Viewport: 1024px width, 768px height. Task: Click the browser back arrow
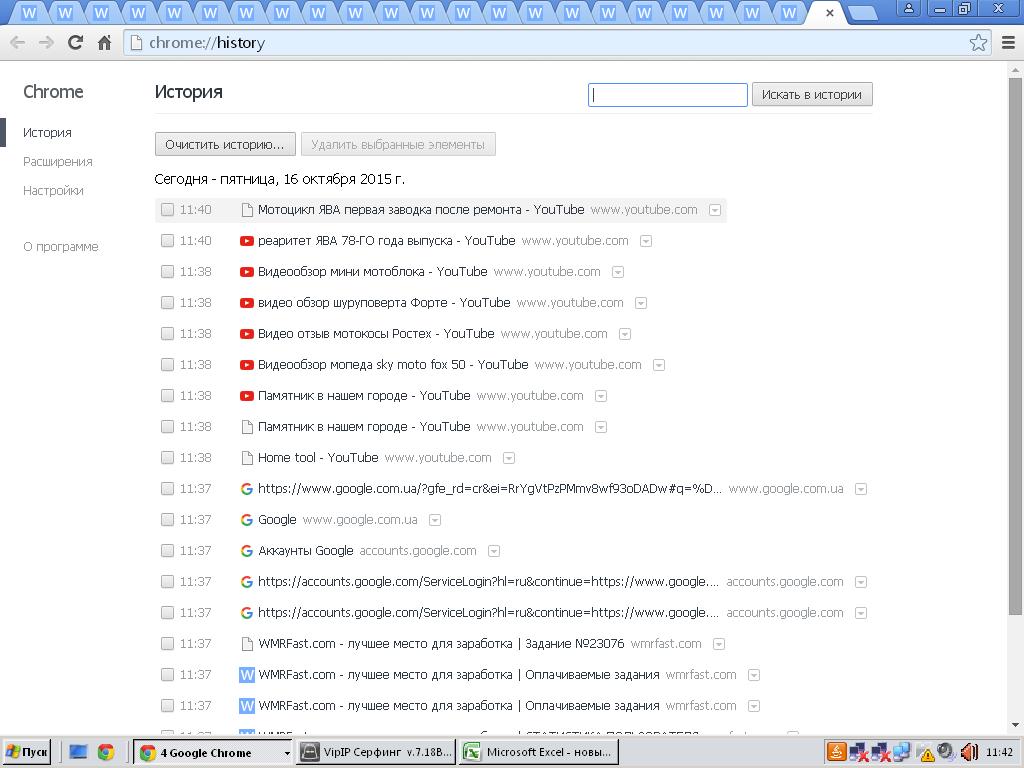pos(18,43)
